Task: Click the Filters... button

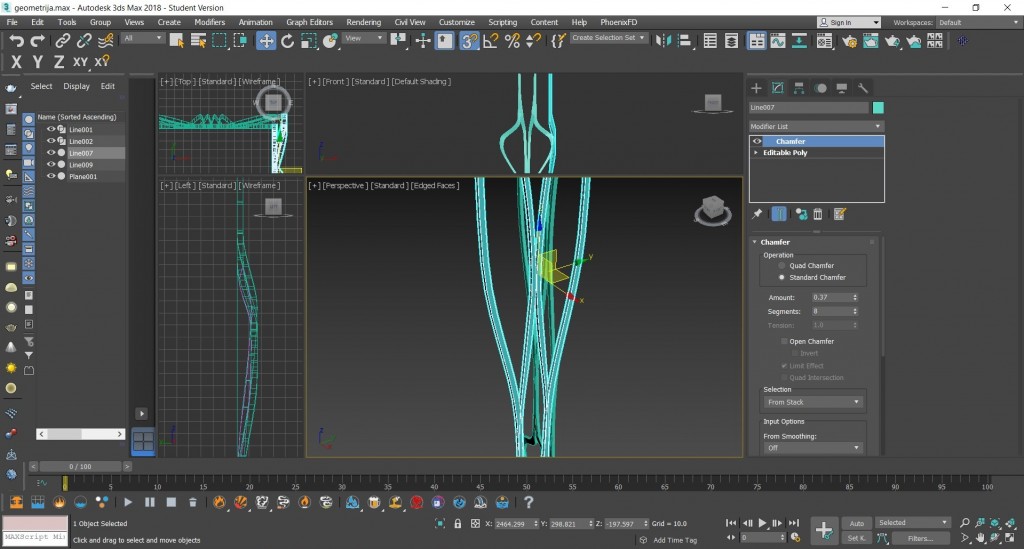Action: 920,539
